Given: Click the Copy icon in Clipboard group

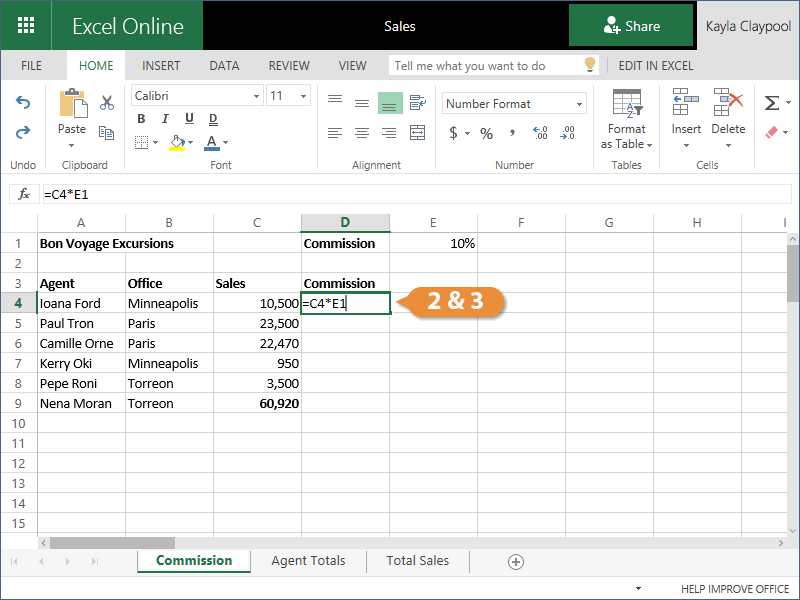Looking at the screenshot, I should click(107, 131).
